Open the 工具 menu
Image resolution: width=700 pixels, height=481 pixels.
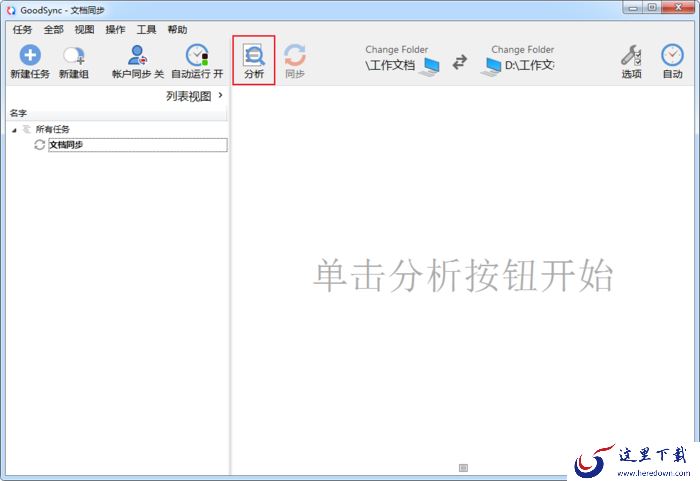[x=146, y=29]
